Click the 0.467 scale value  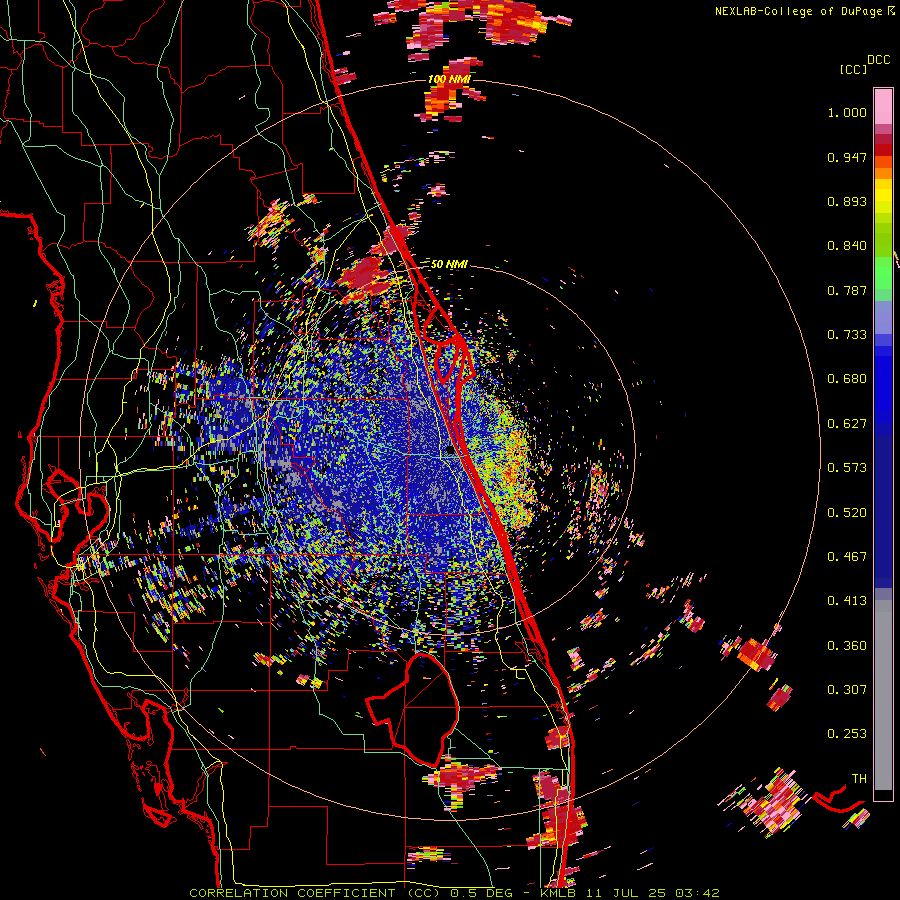[x=847, y=557]
